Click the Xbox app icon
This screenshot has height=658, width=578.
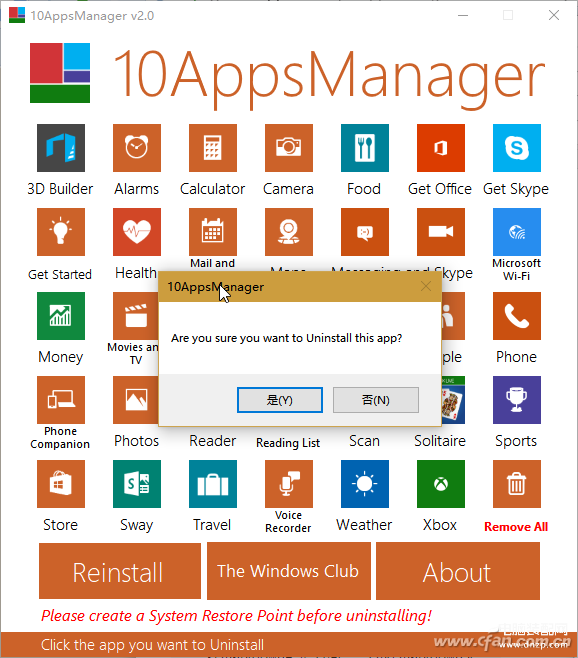[x=441, y=483]
